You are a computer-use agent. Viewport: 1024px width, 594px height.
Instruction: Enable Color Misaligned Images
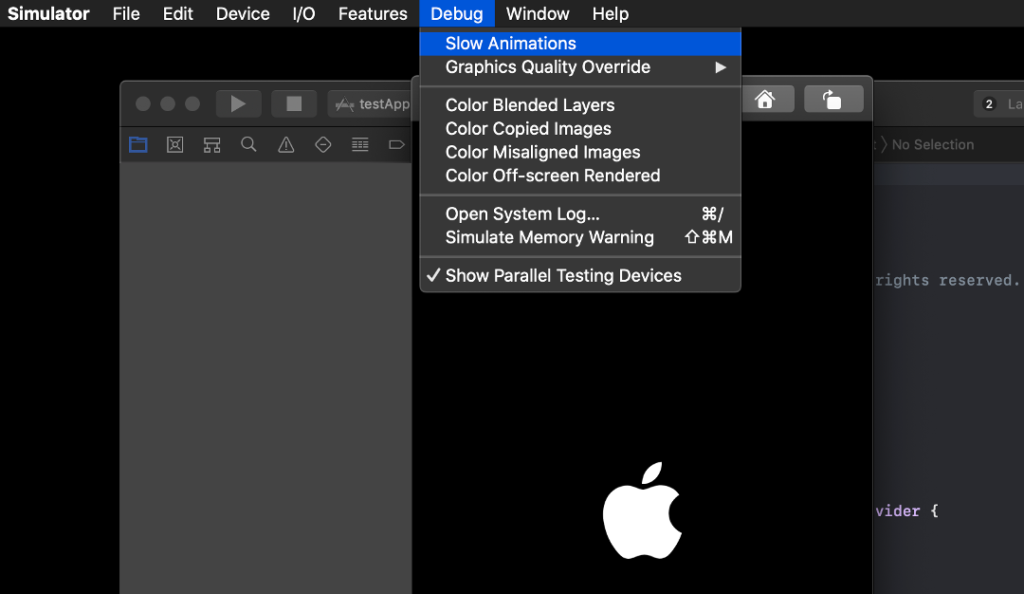(580, 152)
